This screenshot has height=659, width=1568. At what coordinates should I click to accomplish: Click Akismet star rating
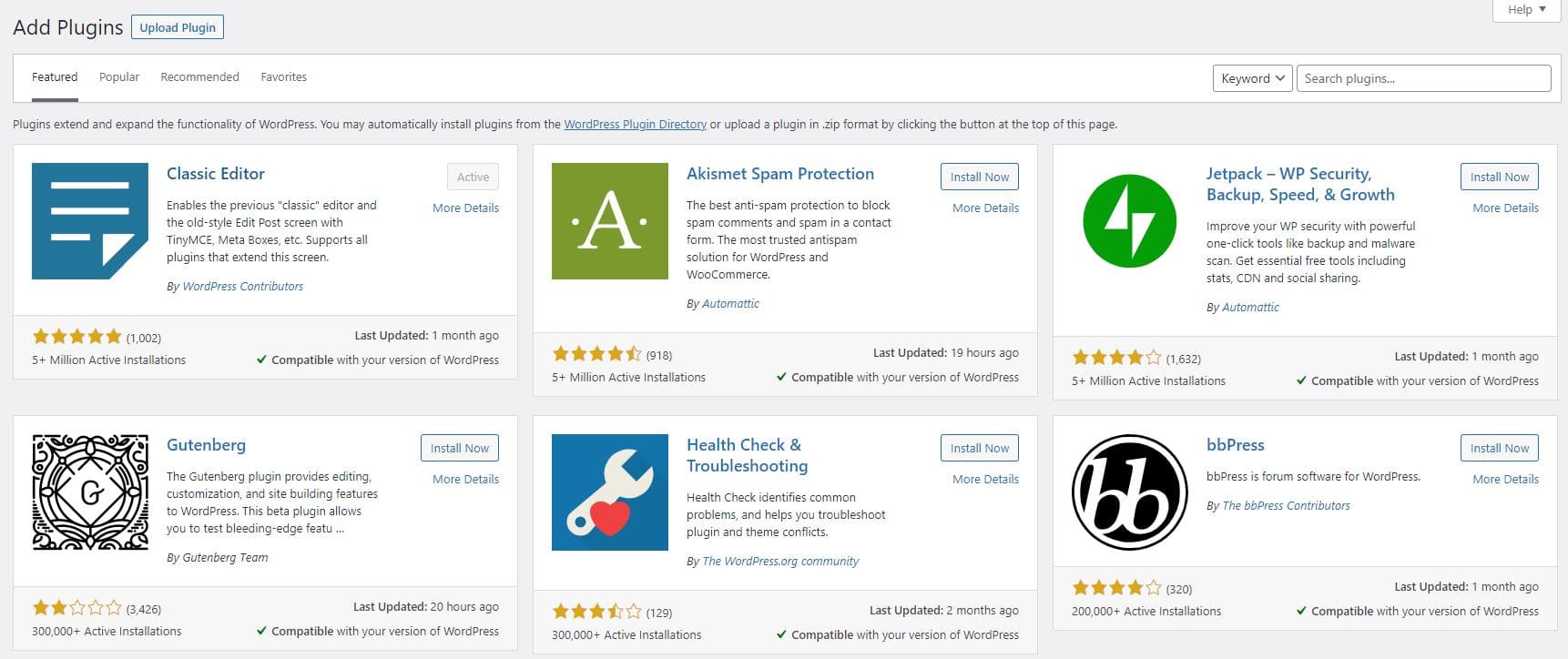(x=596, y=354)
